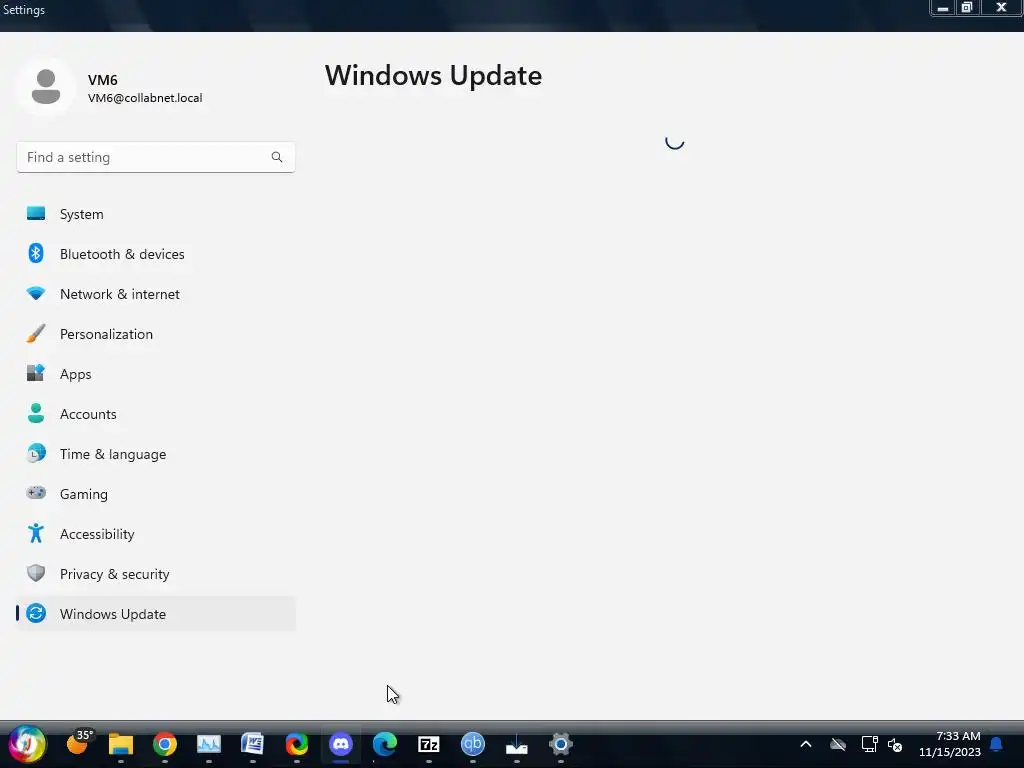Open the Accessibility settings
Viewport: 1024px width, 768px height.
pyautogui.click(x=155, y=534)
